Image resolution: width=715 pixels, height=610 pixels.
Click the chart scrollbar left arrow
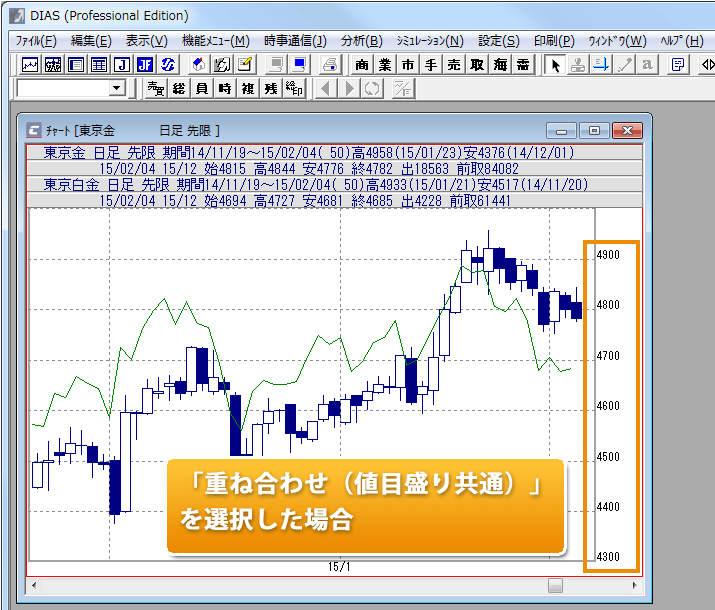click(36, 585)
